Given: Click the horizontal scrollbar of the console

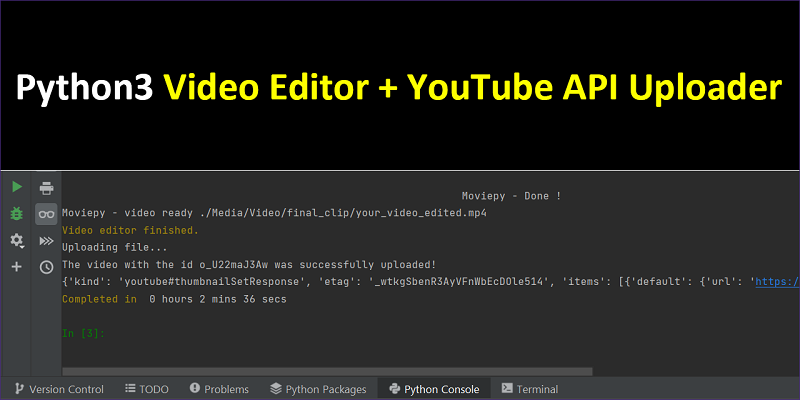Looking at the screenshot, I should pos(327,371).
